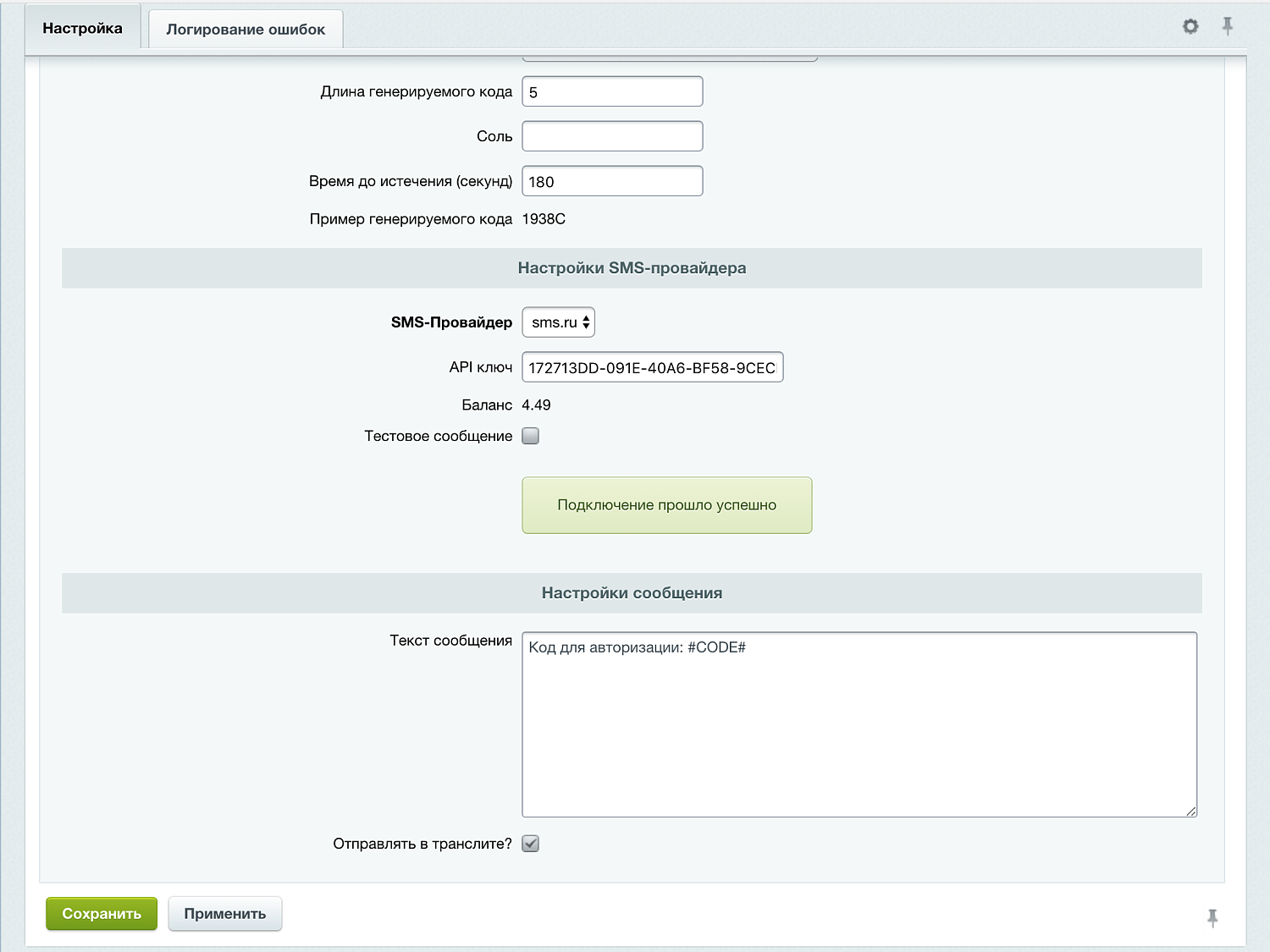Click the pin icon beside the gear

1227,26
